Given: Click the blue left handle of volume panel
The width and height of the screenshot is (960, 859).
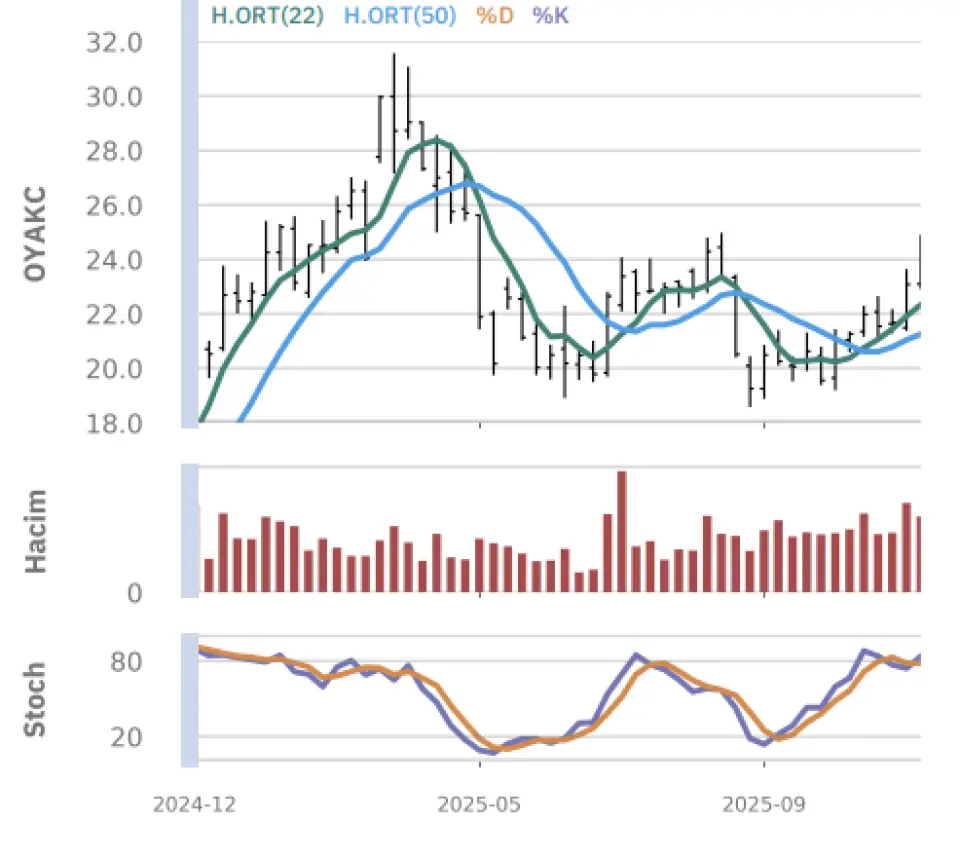Looking at the screenshot, I should 189,531.
